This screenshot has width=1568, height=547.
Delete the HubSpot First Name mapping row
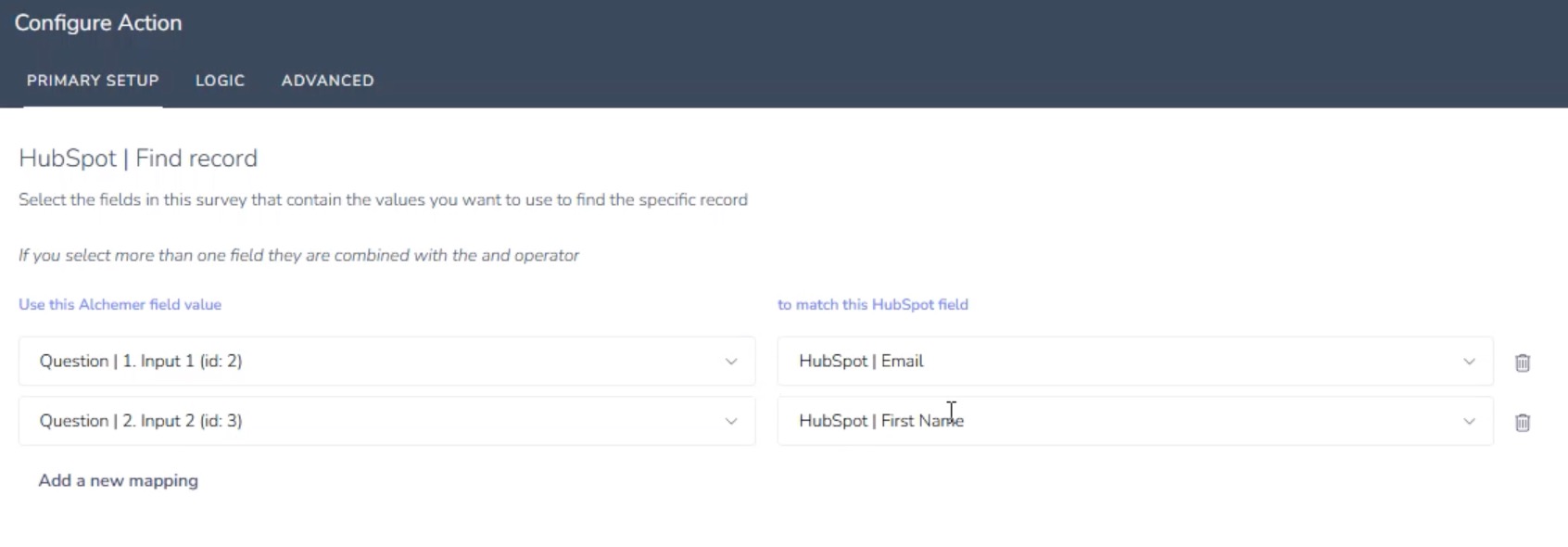click(x=1523, y=423)
